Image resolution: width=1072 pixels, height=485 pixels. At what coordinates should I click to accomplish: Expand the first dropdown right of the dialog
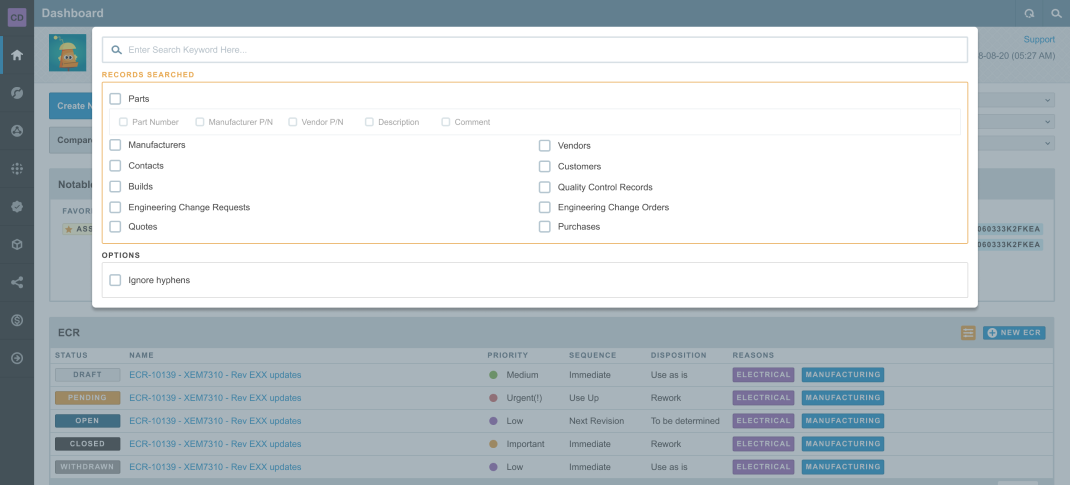(x=1015, y=100)
